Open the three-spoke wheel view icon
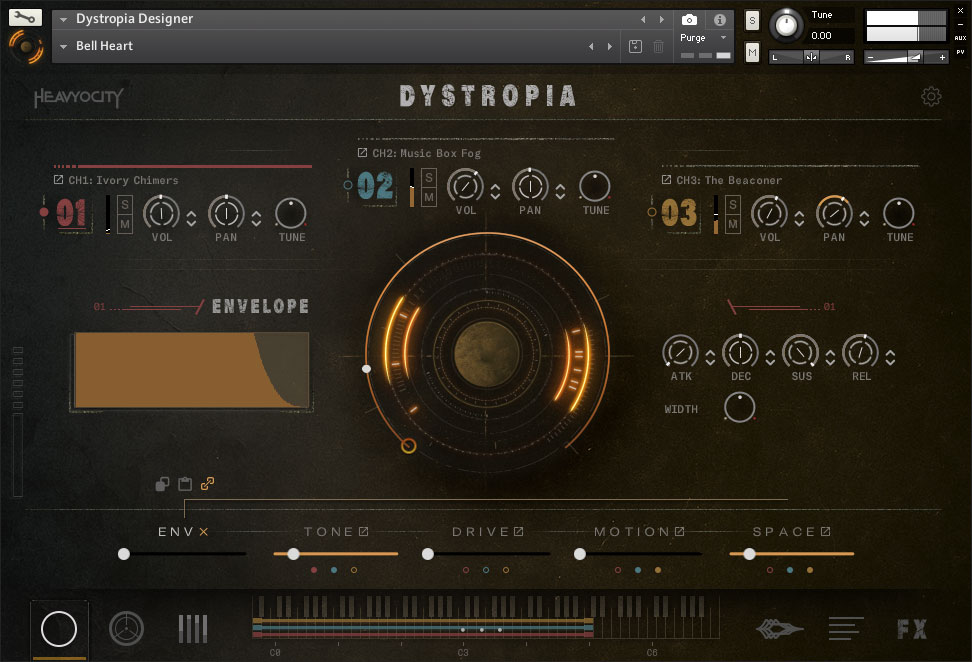The height and width of the screenshot is (662, 972). click(x=127, y=629)
